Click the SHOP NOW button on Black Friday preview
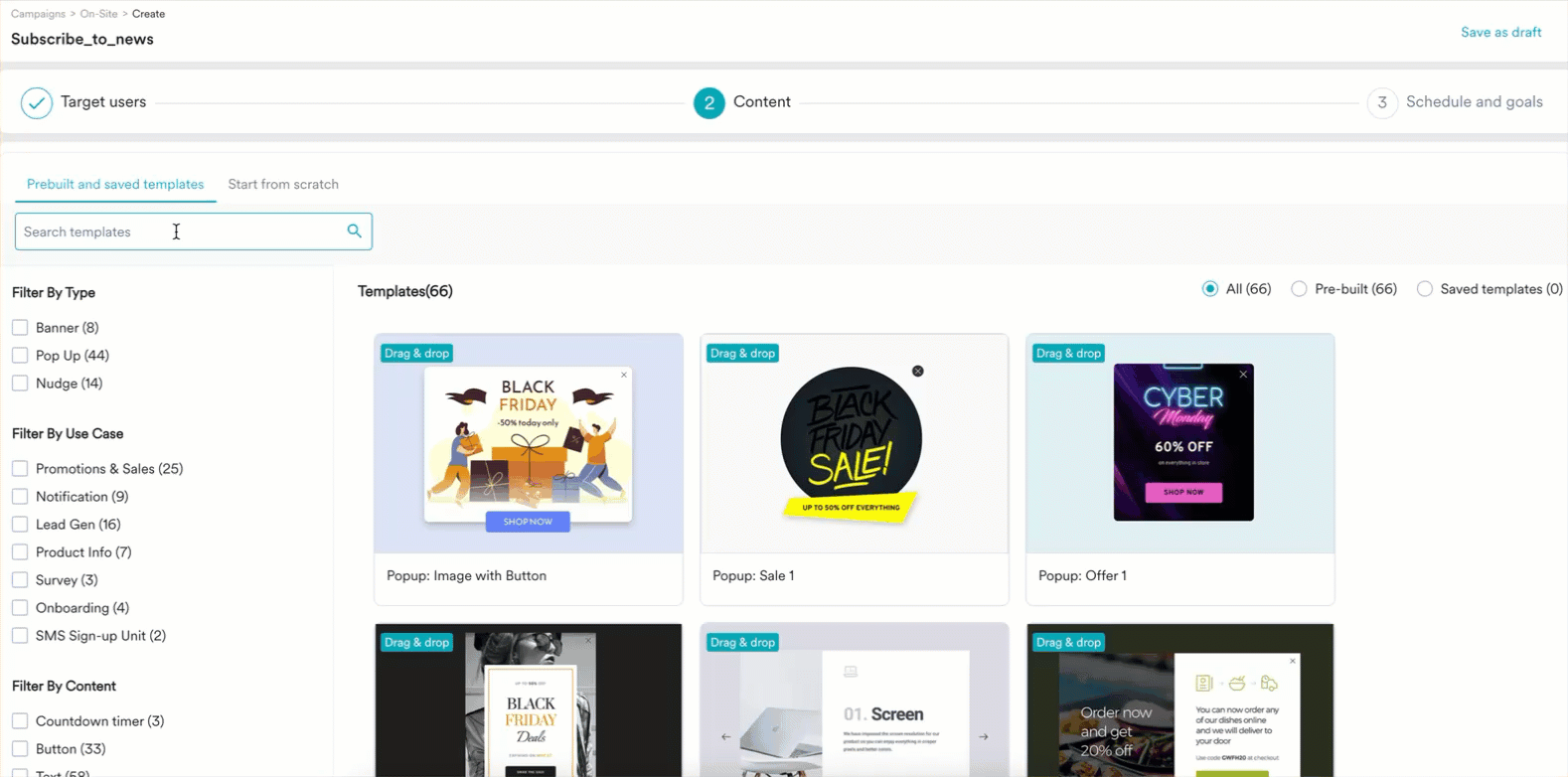1568x777 pixels. pyautogui.click(x=528, y=522)
